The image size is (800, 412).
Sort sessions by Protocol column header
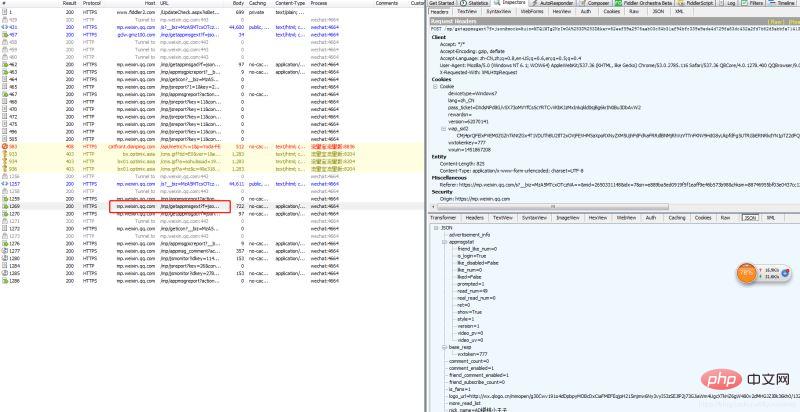point(92,3)
